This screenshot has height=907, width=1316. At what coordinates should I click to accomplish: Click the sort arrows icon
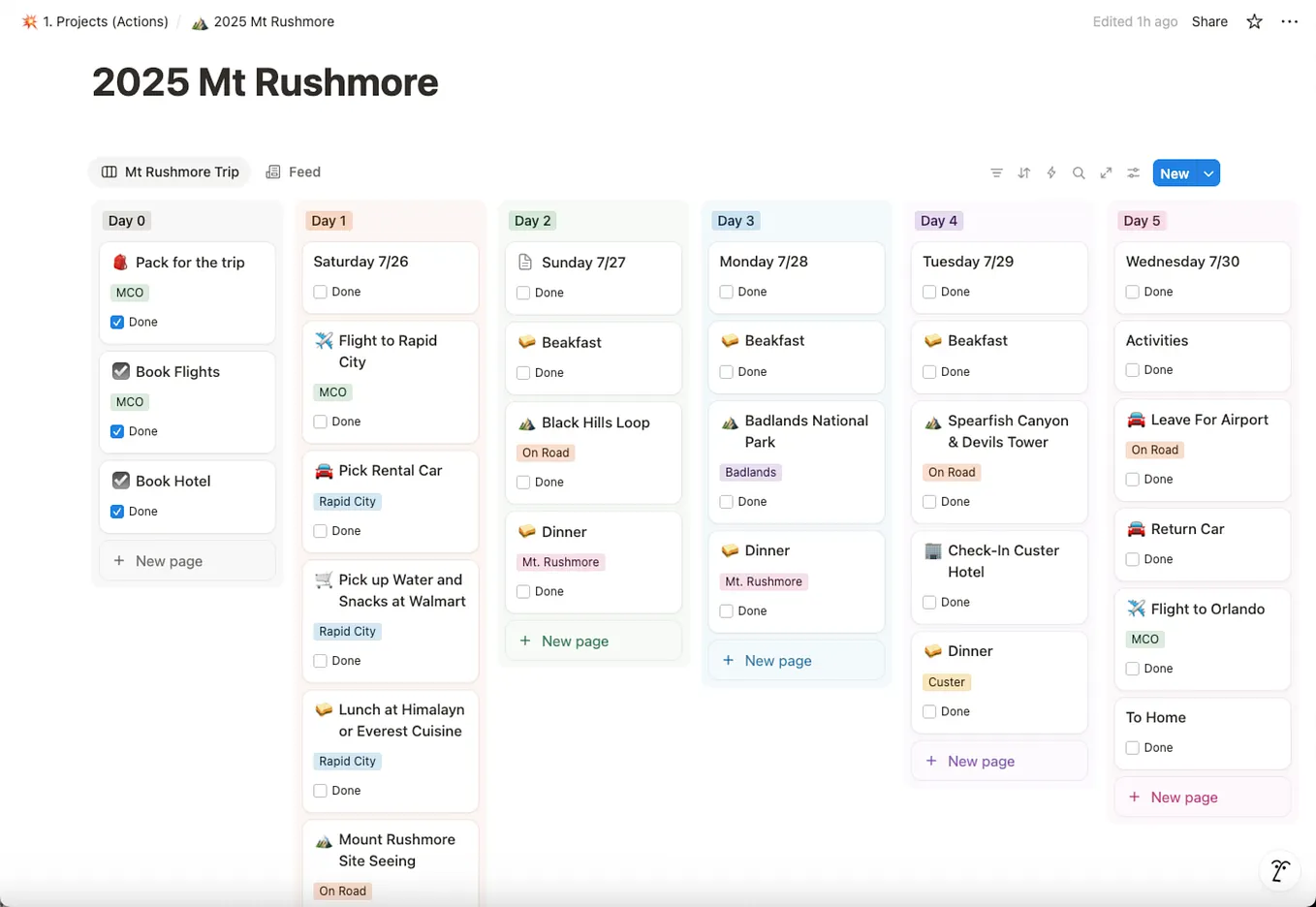(x=1023, y=172)
